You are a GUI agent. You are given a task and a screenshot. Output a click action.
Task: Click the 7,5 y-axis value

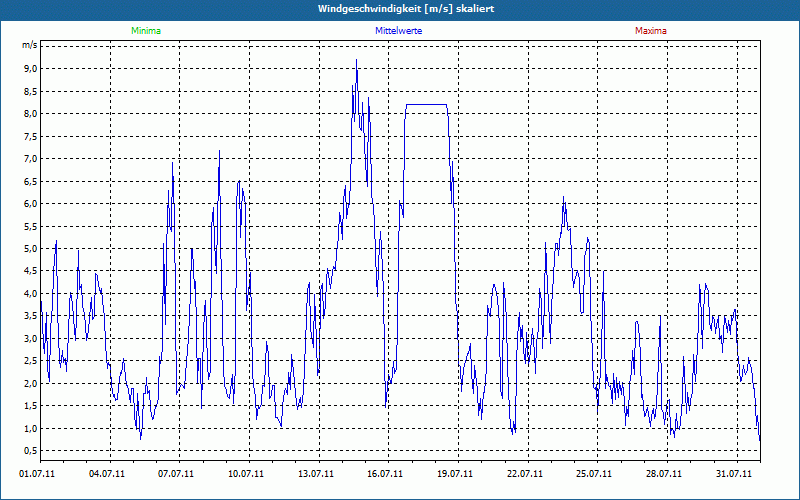click(x=31, y=136)
